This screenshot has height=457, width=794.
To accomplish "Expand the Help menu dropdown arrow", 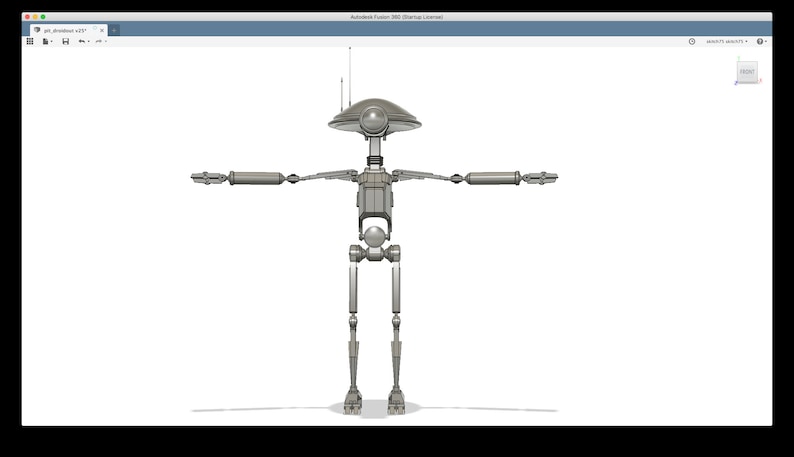I will tap(766, 42).
